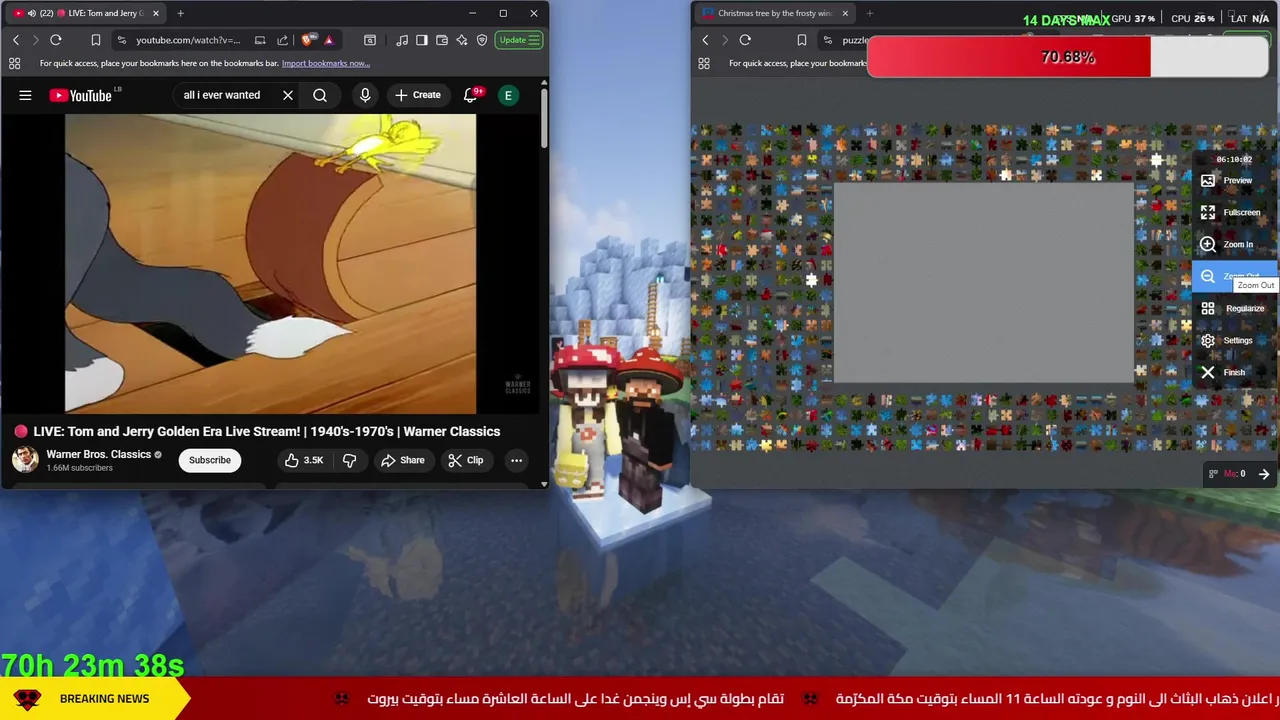This screenshot has width=1280, height=720.
Task: Zoom In on the puzzle board
Action: coord(1228,244)
